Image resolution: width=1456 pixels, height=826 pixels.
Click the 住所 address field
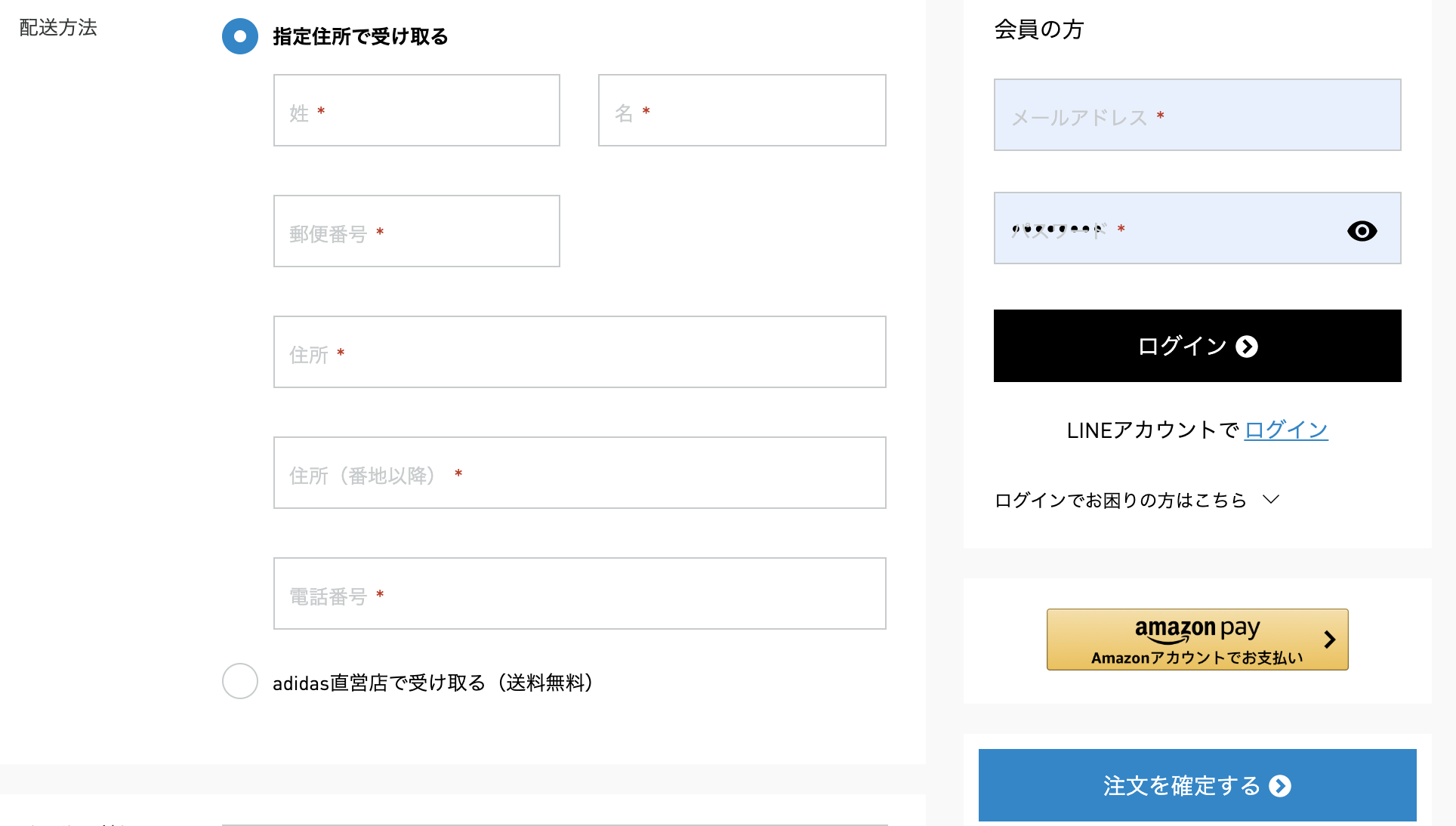click(x=580, y=352)
